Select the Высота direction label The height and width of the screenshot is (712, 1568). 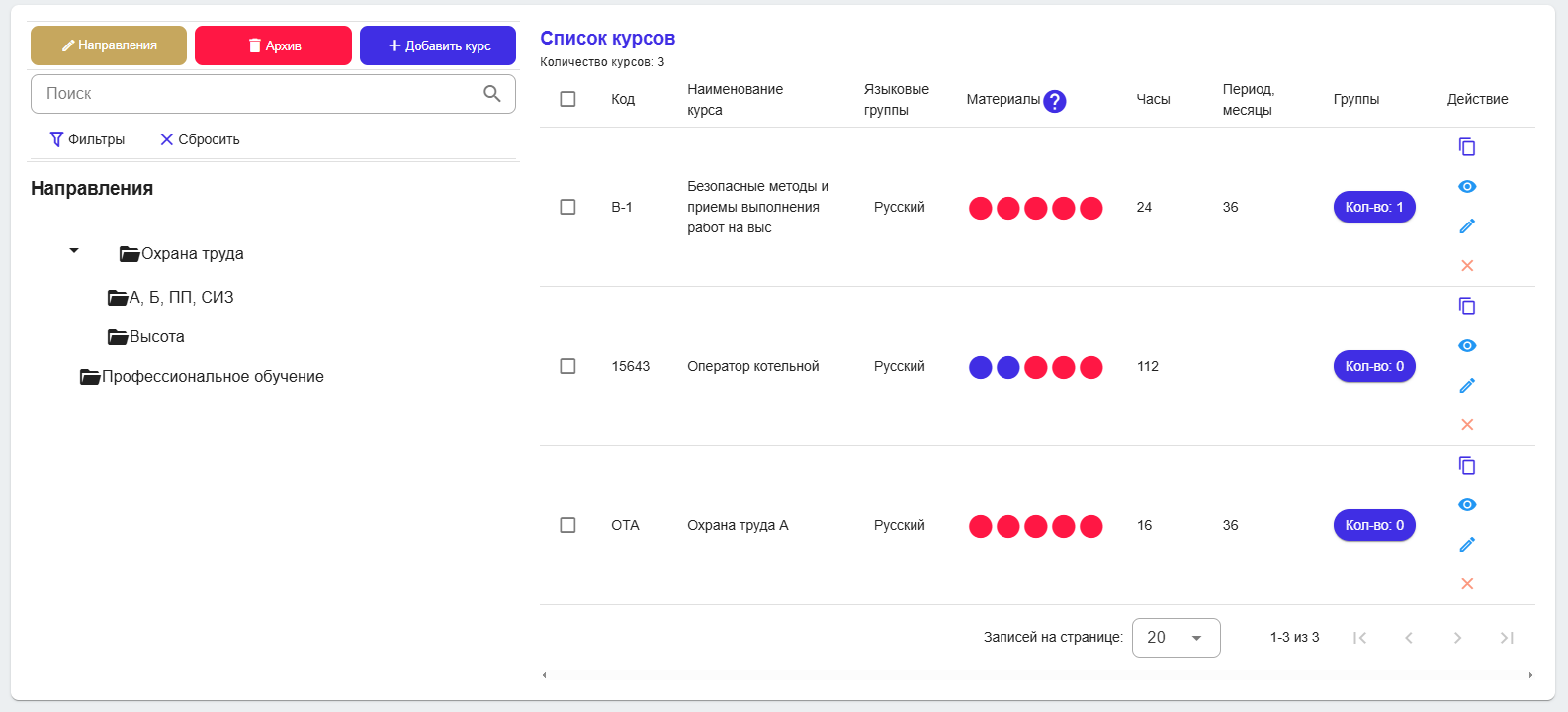click(x=157, y=337)
